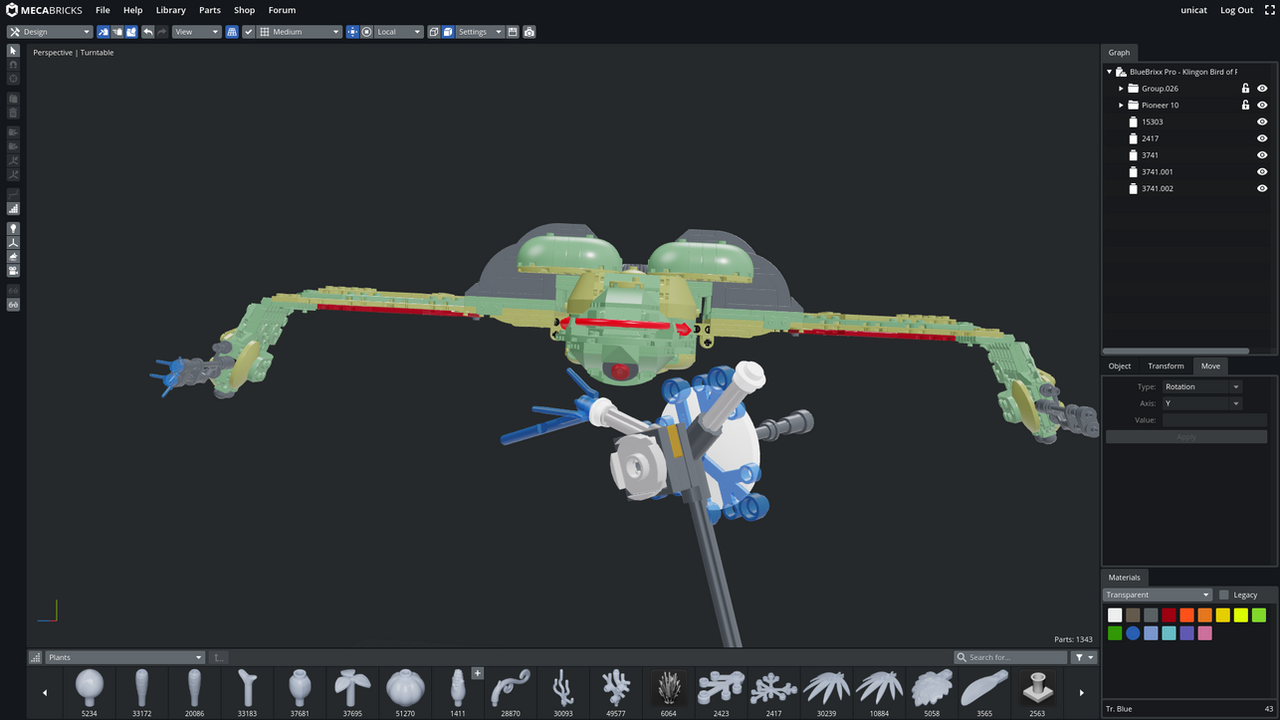Click the unicat username
Image resolution: width=1280 pixels, height=720 pixels.
click(1194, 10)
